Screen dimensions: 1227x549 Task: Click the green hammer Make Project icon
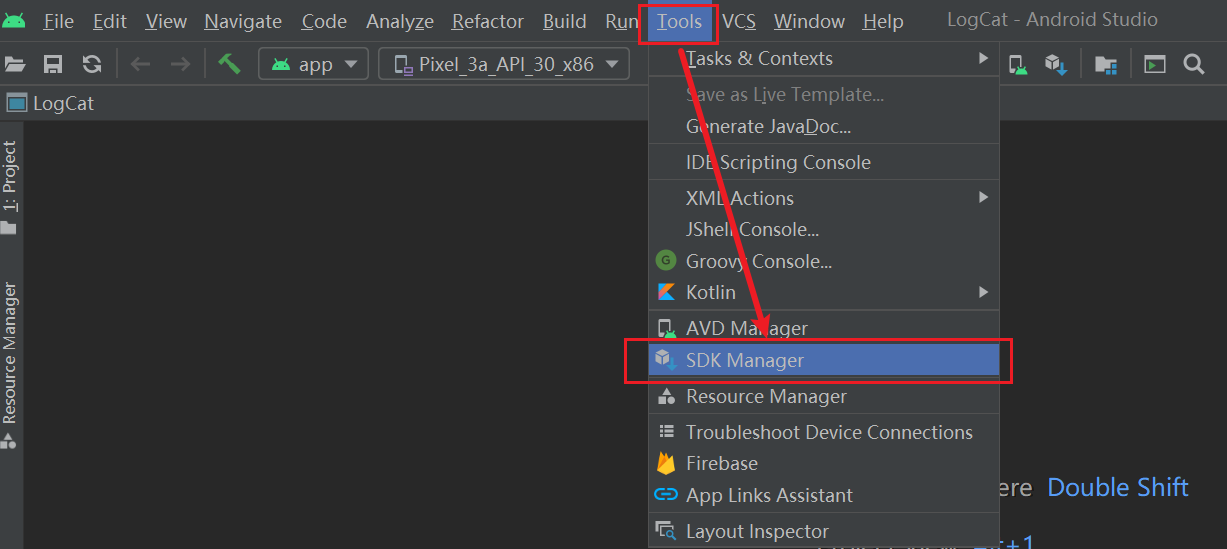(230, 65)
